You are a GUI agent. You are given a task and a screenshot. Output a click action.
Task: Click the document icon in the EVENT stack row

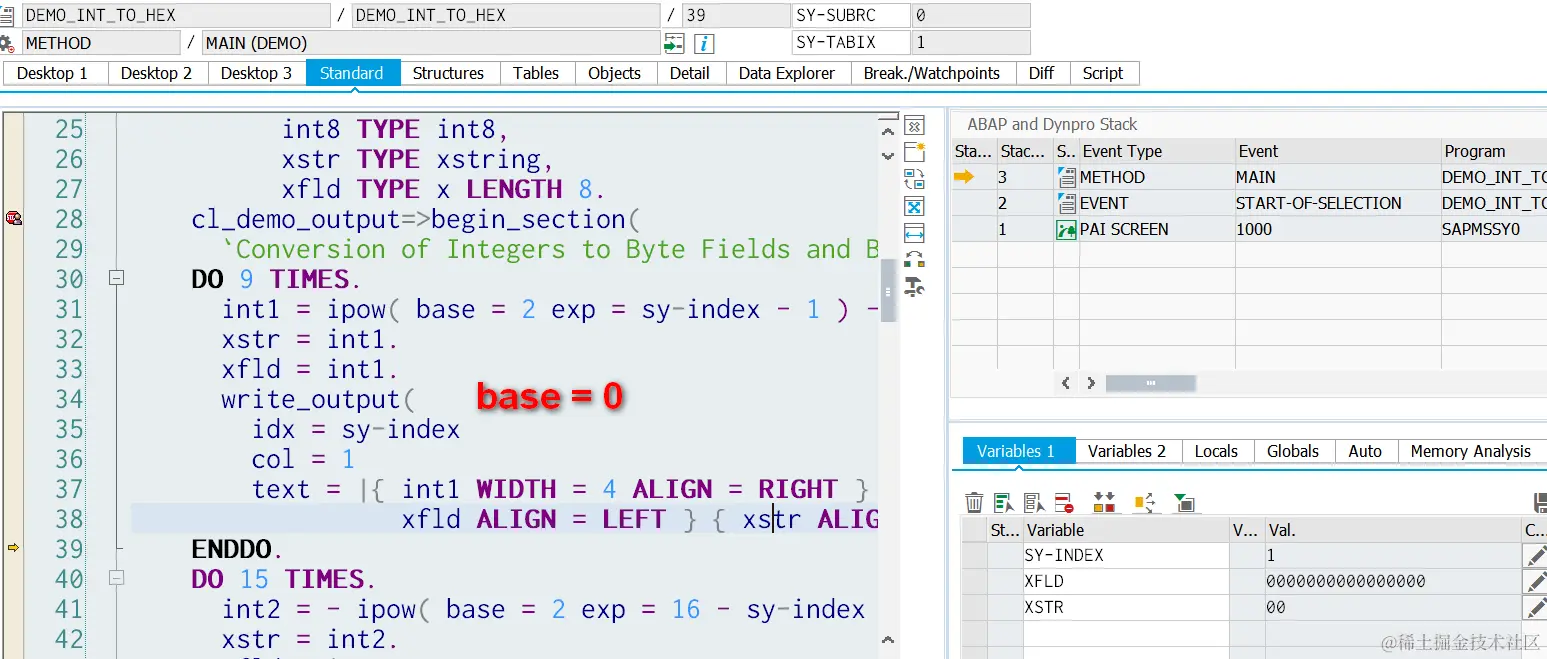pyautogui.click(x=1066, y=203)
